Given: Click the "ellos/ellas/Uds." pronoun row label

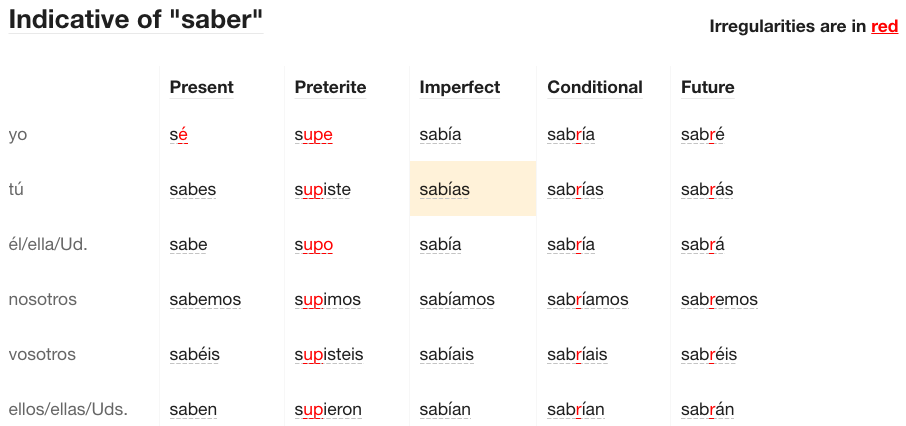Looking at the screenshot, I should [68, 409].
